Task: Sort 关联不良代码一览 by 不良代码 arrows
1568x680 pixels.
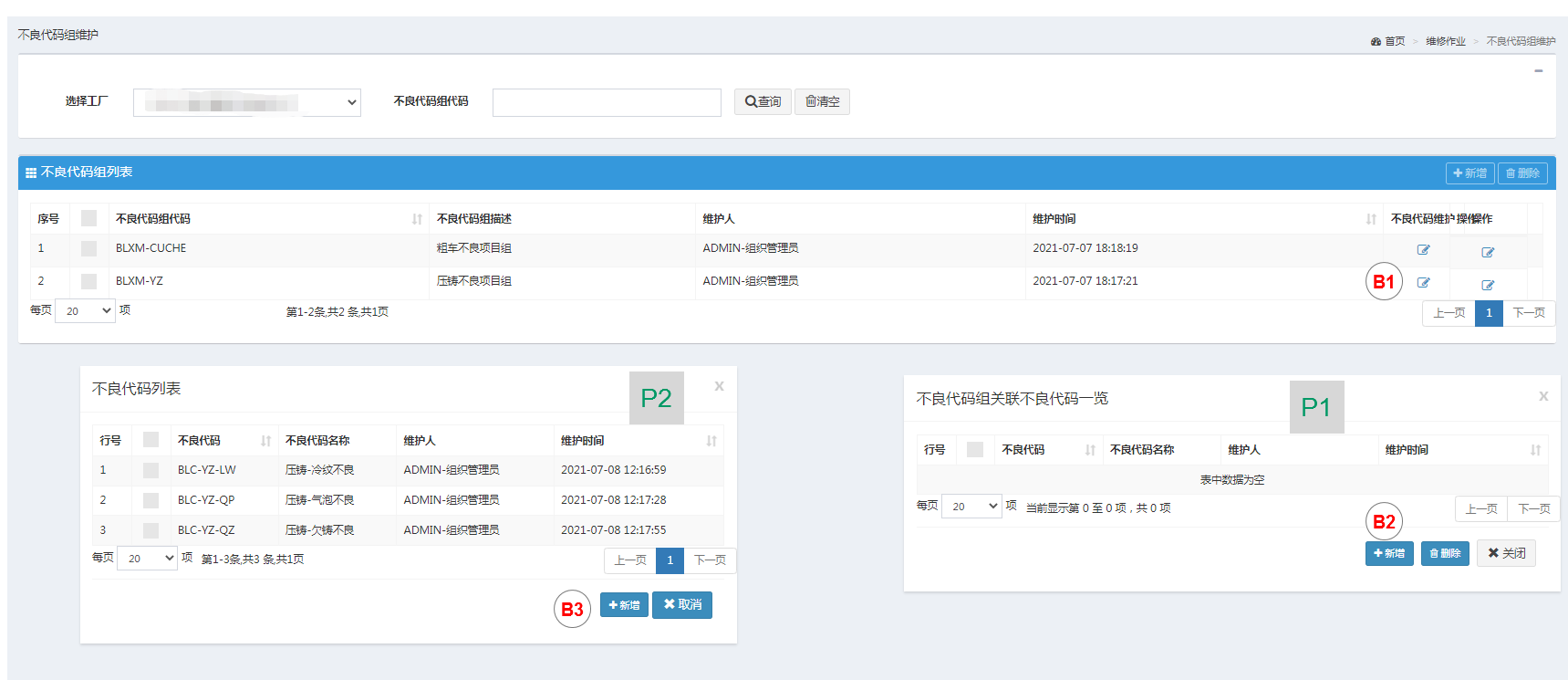Action: [x=1090, y=450]
